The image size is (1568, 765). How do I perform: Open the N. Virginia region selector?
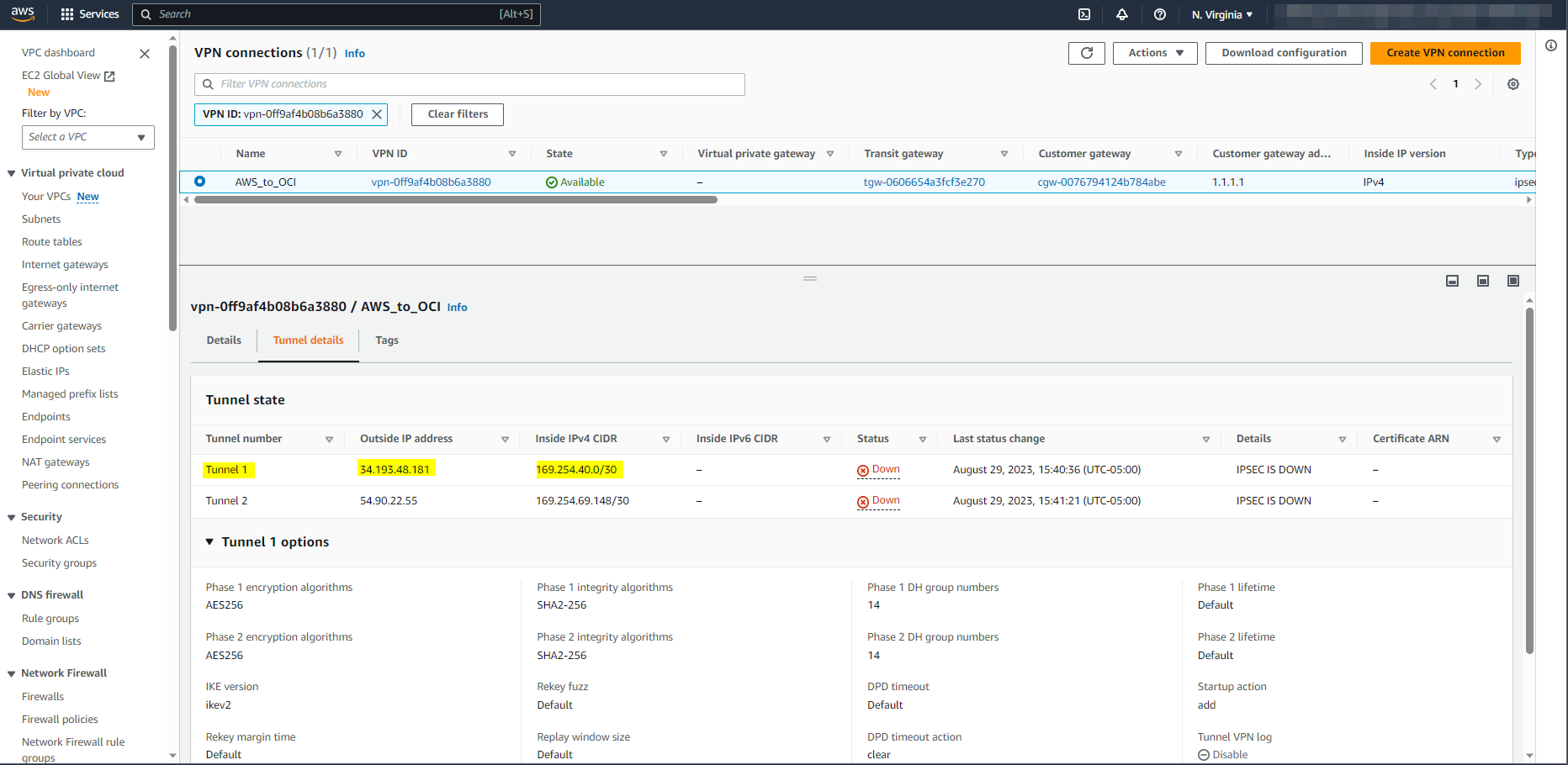click(x=1221, y=14)
